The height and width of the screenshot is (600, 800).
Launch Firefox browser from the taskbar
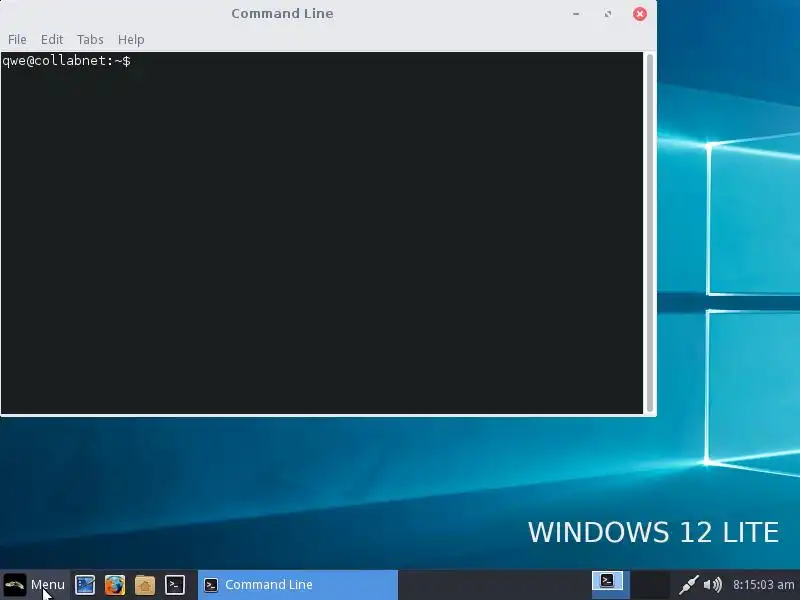[115, 585]
